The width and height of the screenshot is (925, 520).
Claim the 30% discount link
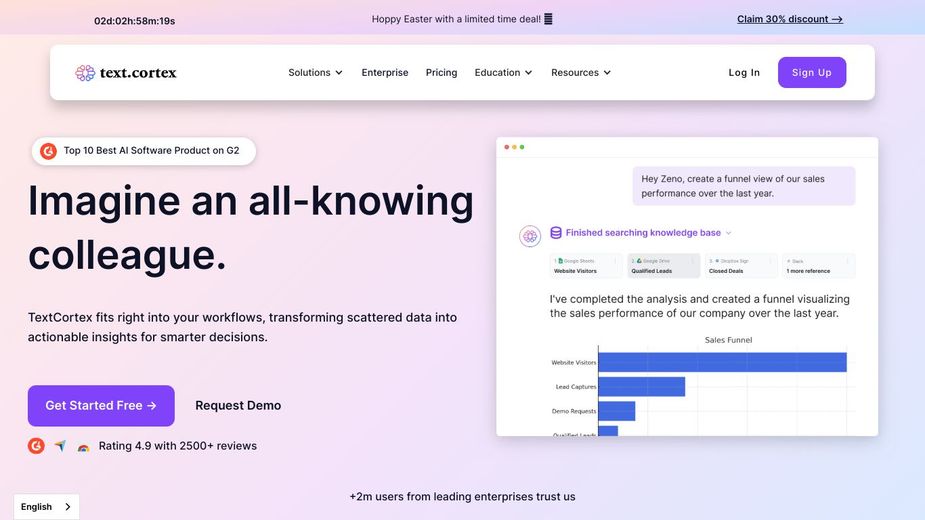789,19
